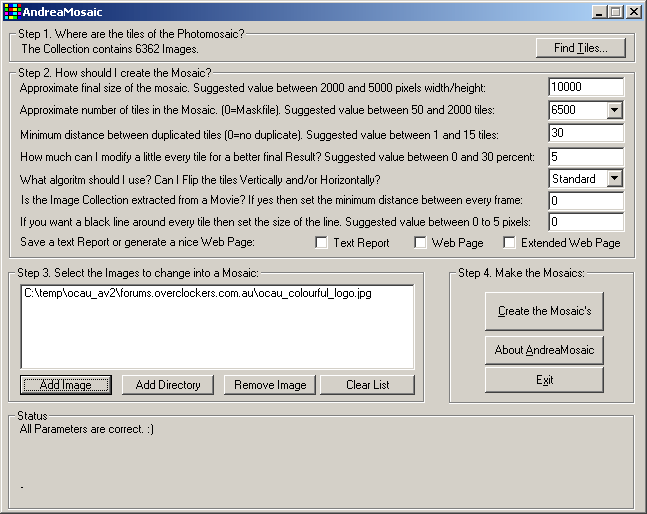Screen dimensions: 647x514
Task: Click the Remove Image button
Action: click(x=270, y=385)
